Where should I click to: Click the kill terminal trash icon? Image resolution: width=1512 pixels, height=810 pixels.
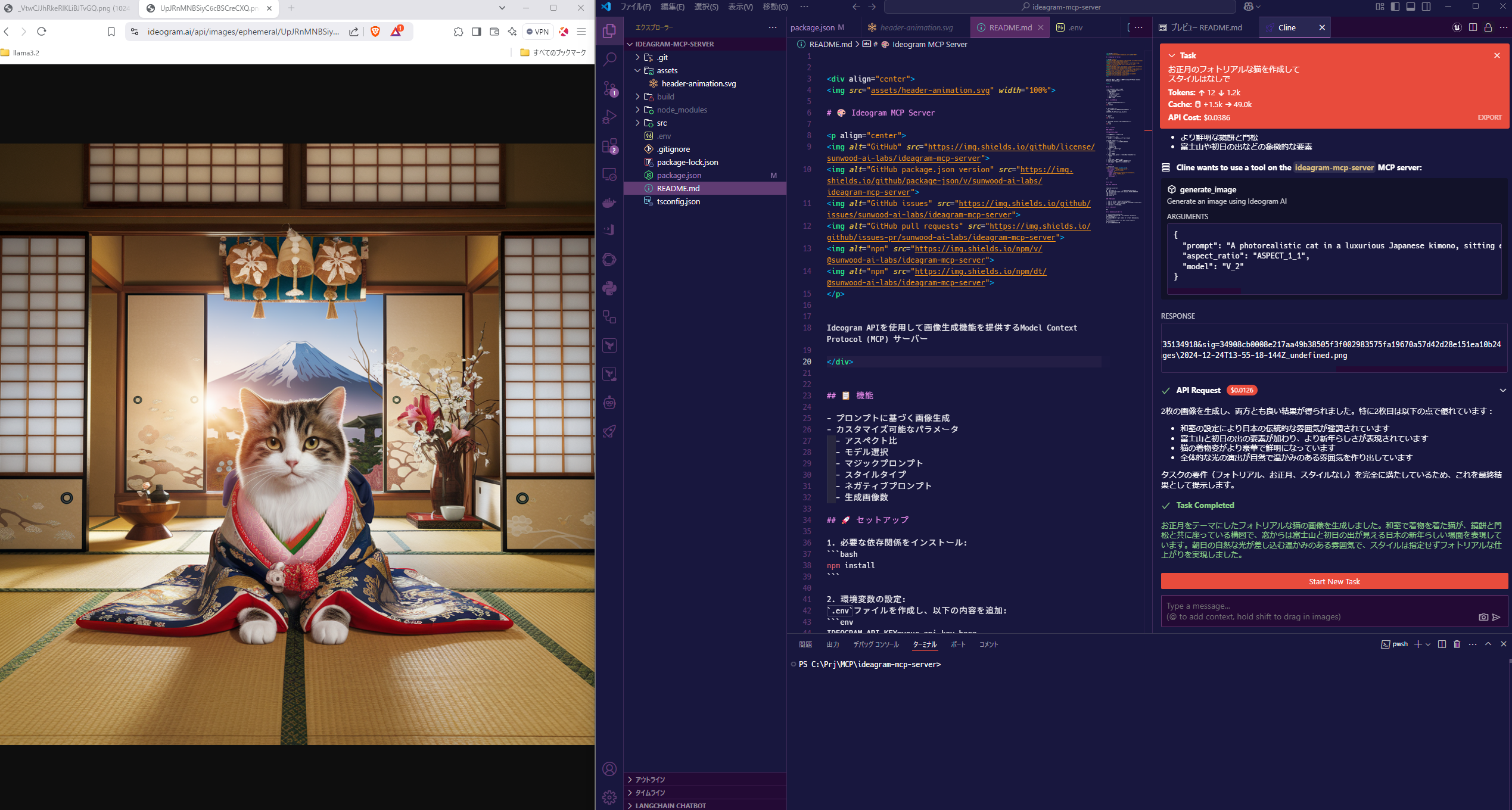(x=1457, y=644)
